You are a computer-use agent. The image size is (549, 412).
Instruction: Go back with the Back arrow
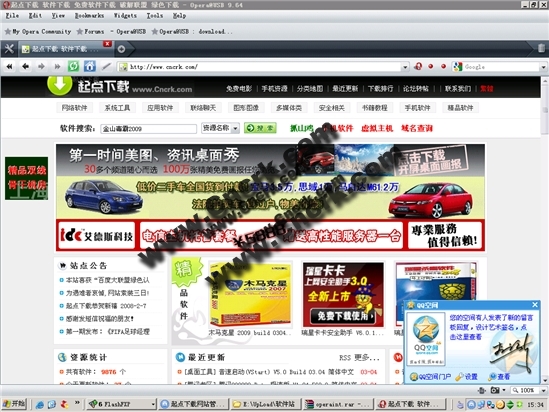(x=26, y=66)
